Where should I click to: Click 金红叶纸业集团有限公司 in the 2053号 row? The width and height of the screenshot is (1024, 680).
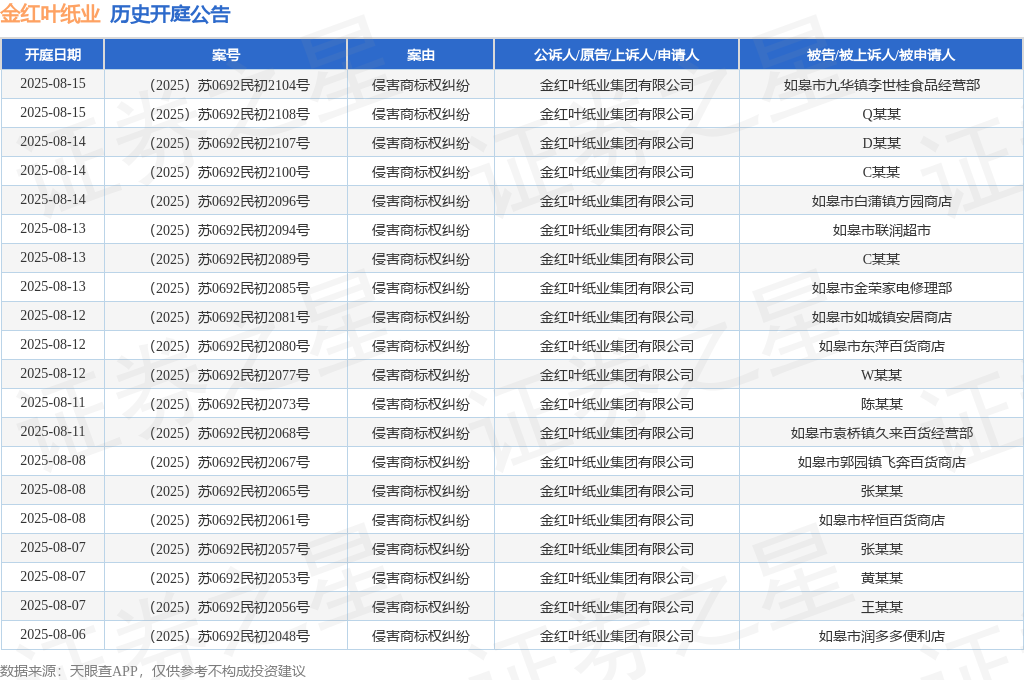(616, 578)
